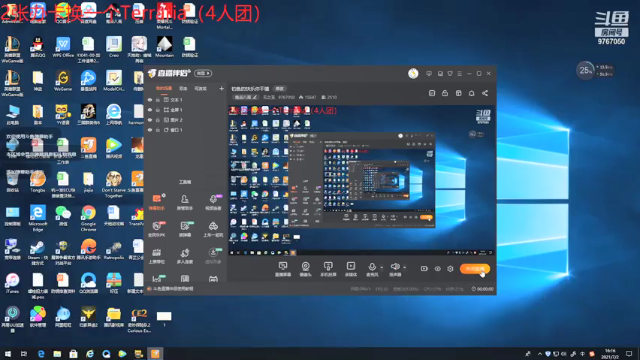Click the 00:00:00 live timer in status bar

click(x=483, y=289)
